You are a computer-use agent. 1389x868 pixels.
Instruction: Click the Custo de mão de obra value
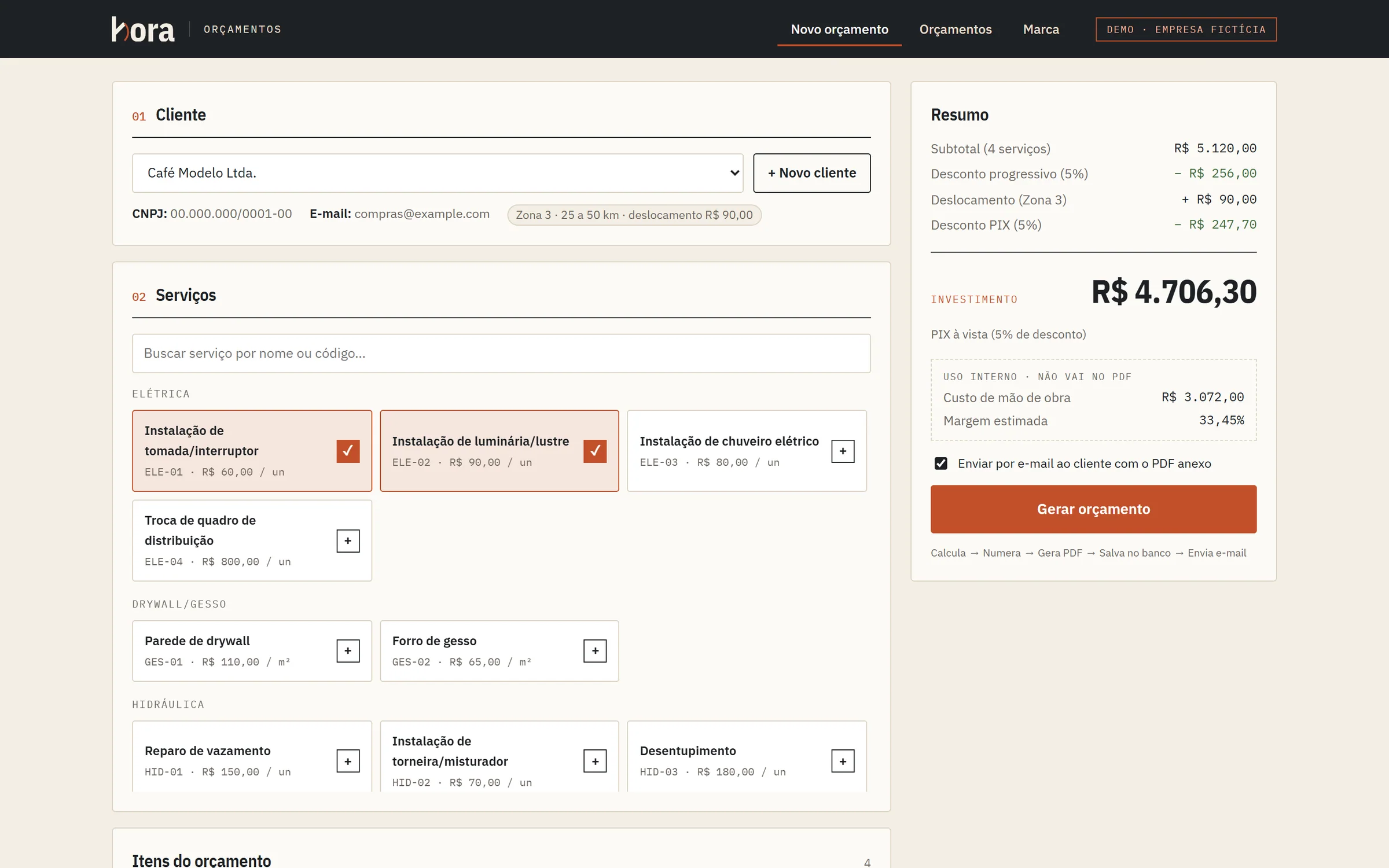pos(1203,398)
